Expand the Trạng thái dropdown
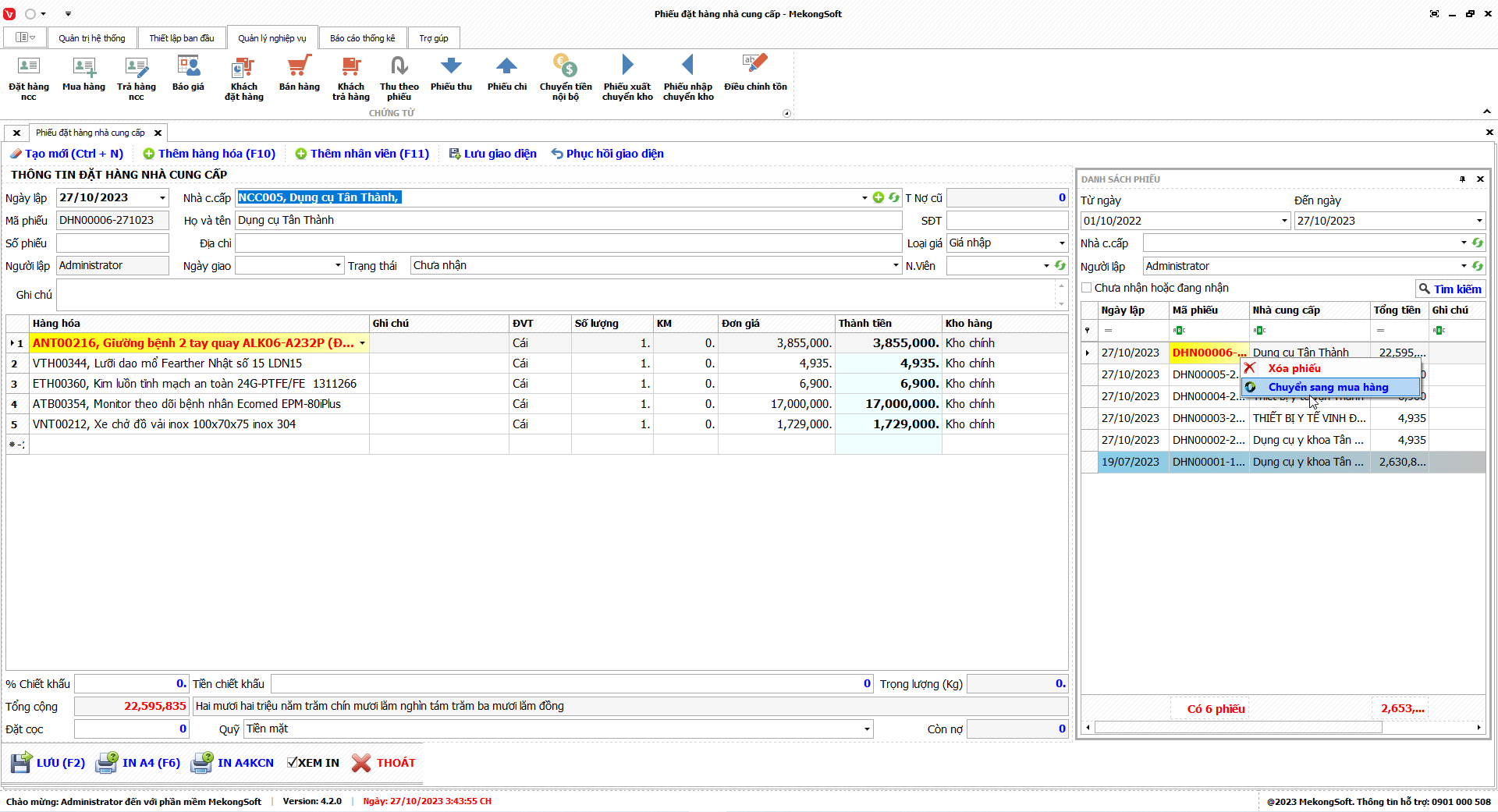1498x812 pixels. (x=896, y=266)
